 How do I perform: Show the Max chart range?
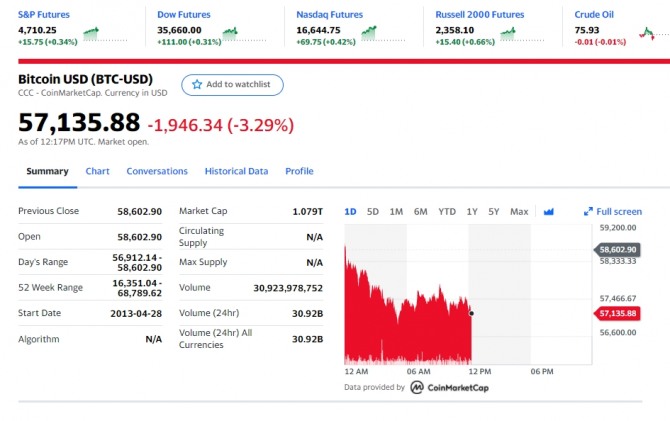[x=519, y=211]
